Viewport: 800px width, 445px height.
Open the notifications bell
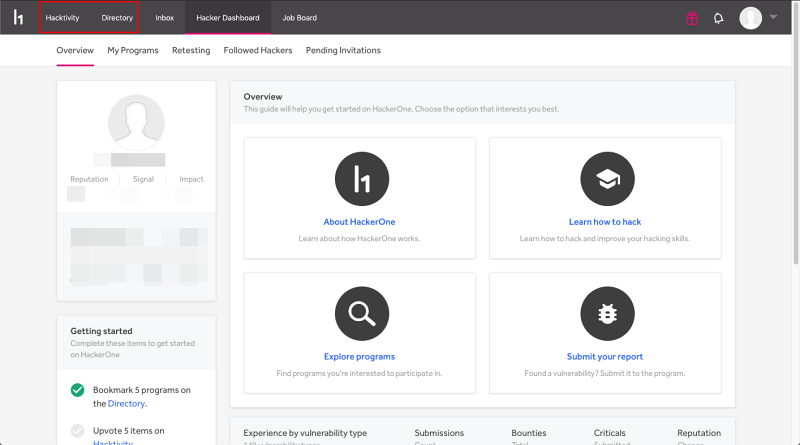click(x=718, y=18)
